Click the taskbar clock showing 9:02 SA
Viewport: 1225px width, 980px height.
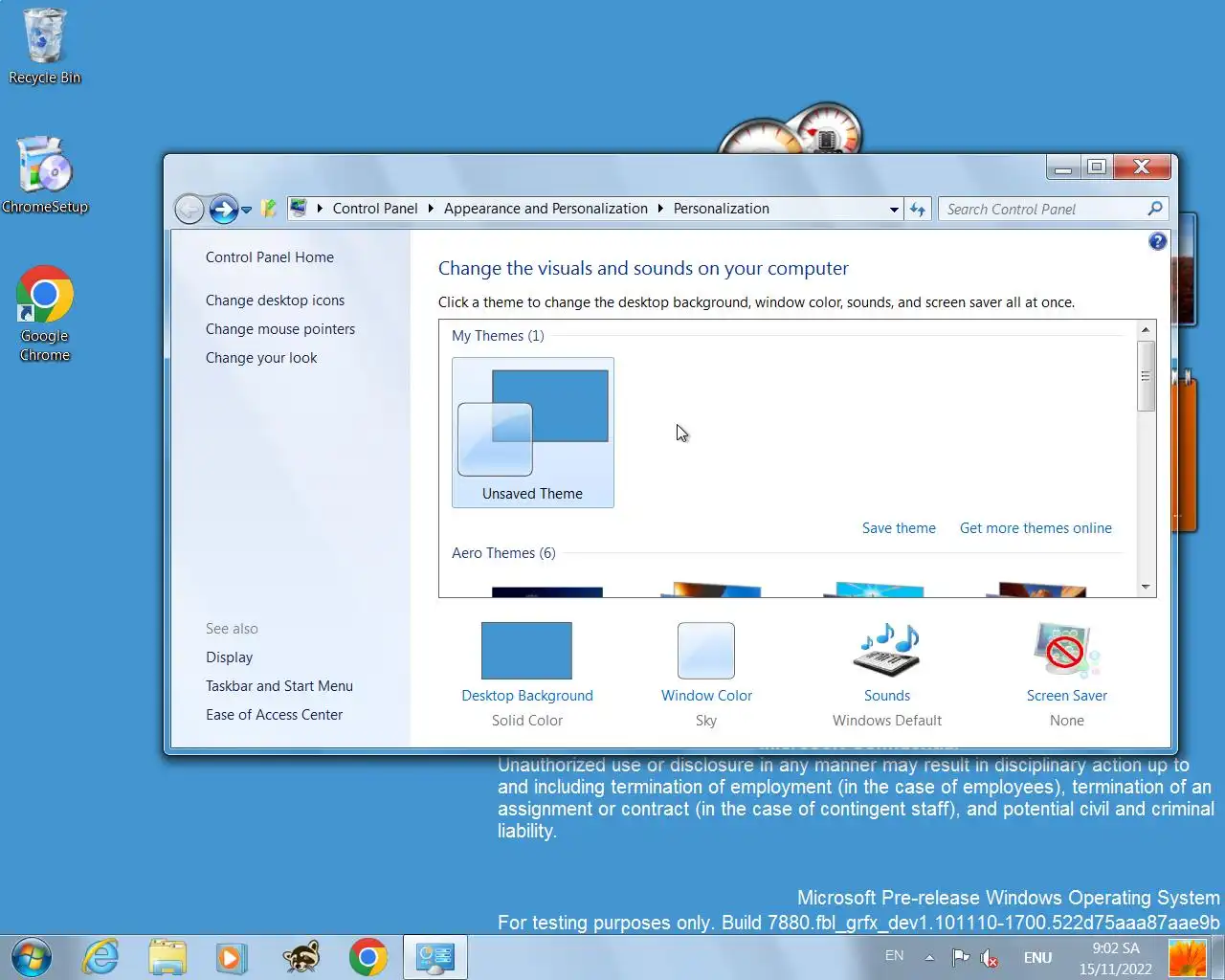pos(1116,958)
